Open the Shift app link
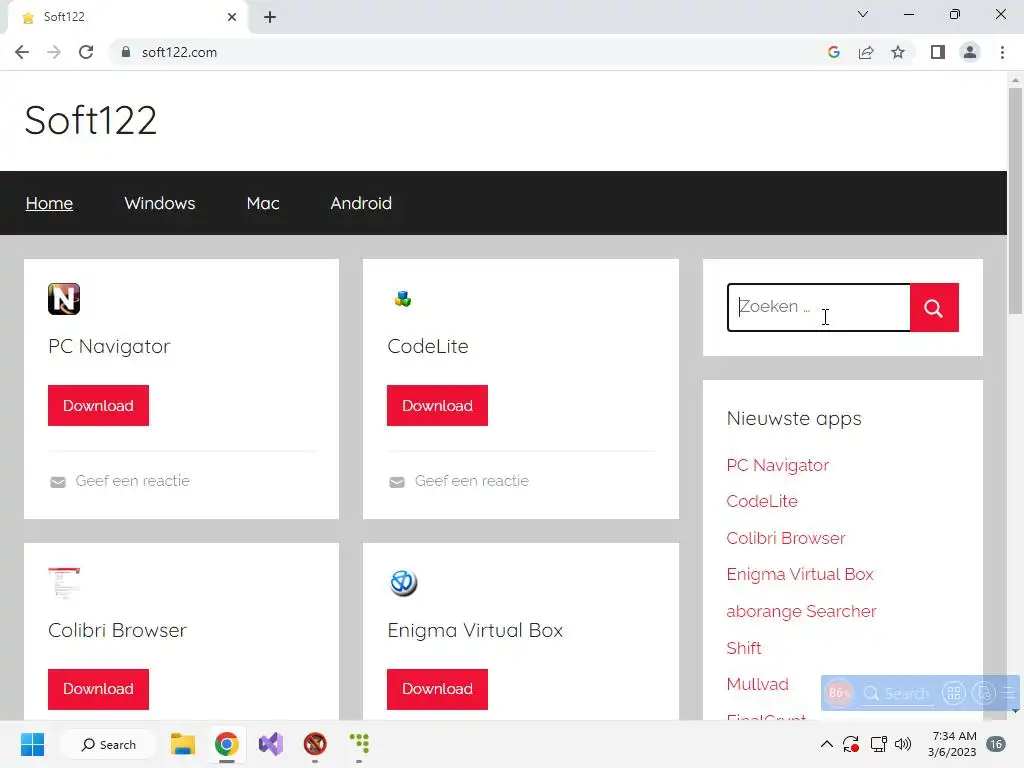The width and height of the screenshot is (1024, 768). tap(744, 648)
